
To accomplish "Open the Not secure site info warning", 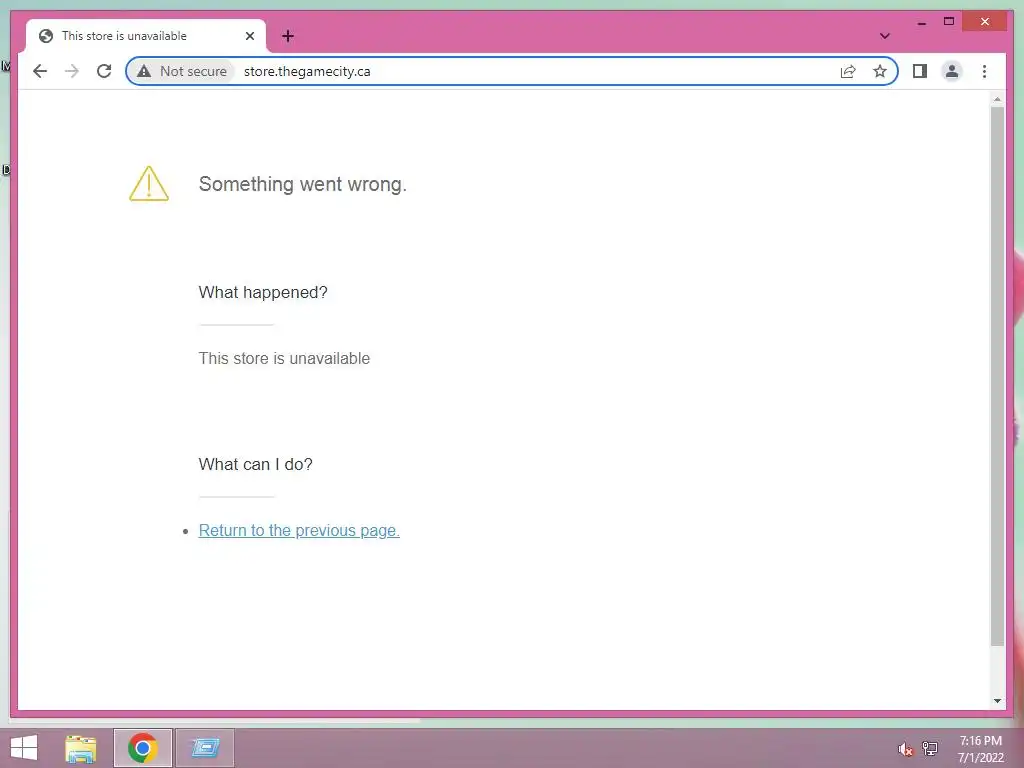I will coord(182,71).
